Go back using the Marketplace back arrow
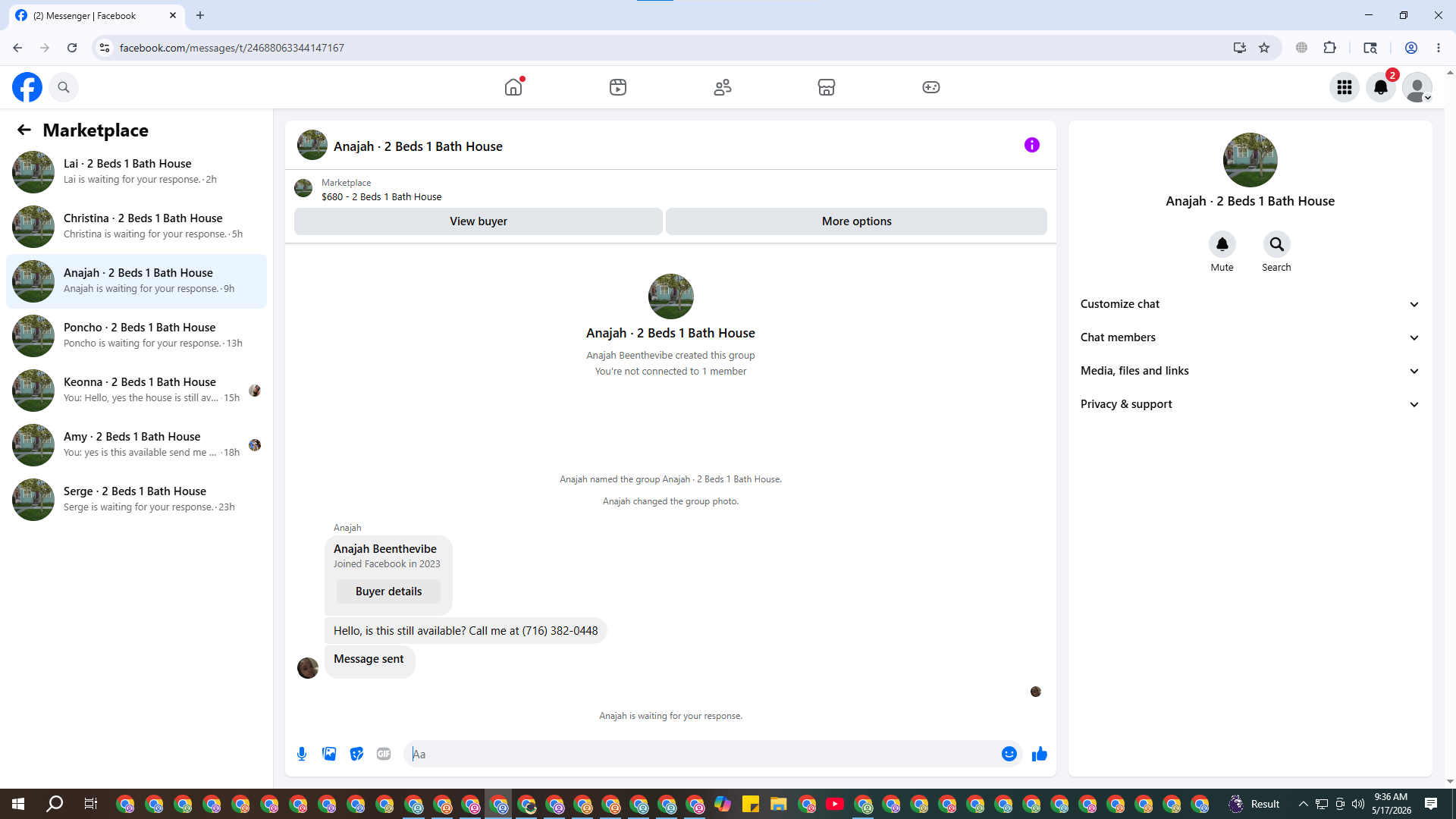 [x=24, y=130]
